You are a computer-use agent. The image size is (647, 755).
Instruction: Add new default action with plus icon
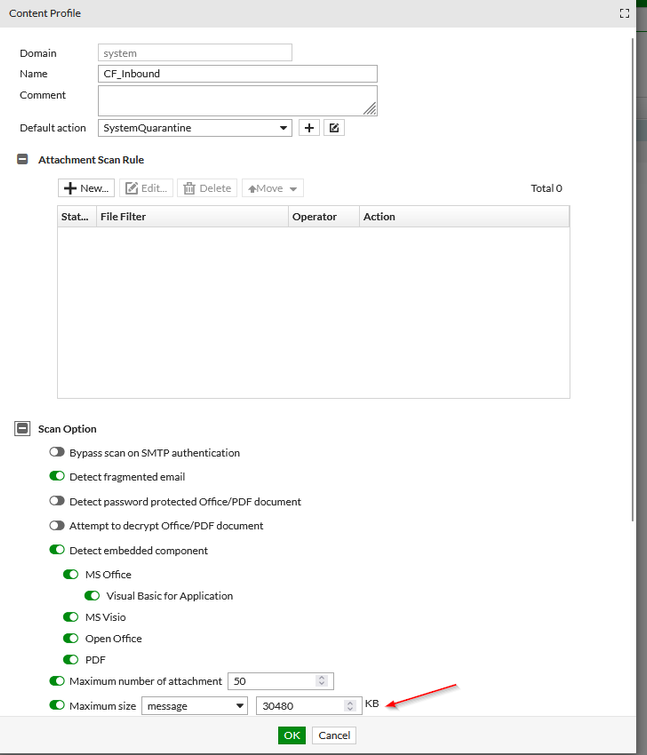pos(309,128)
